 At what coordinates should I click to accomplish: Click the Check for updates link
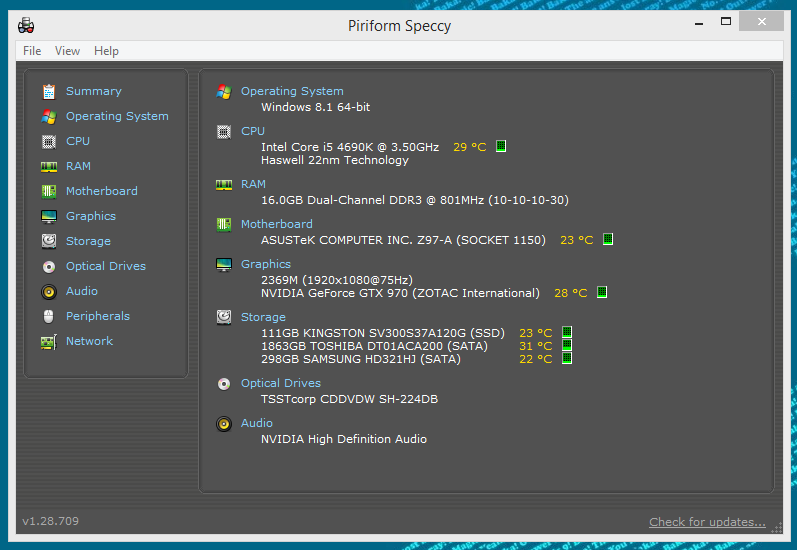(707, 522)
